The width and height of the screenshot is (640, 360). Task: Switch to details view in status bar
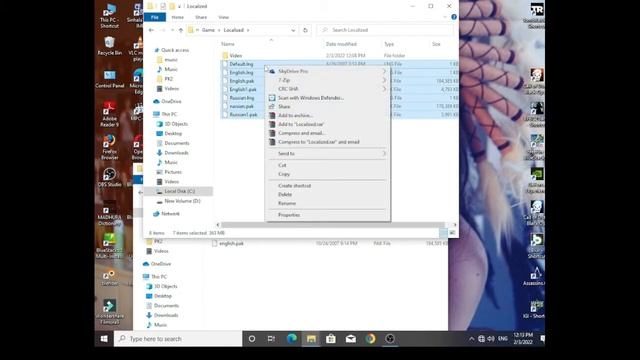[443, 233]
